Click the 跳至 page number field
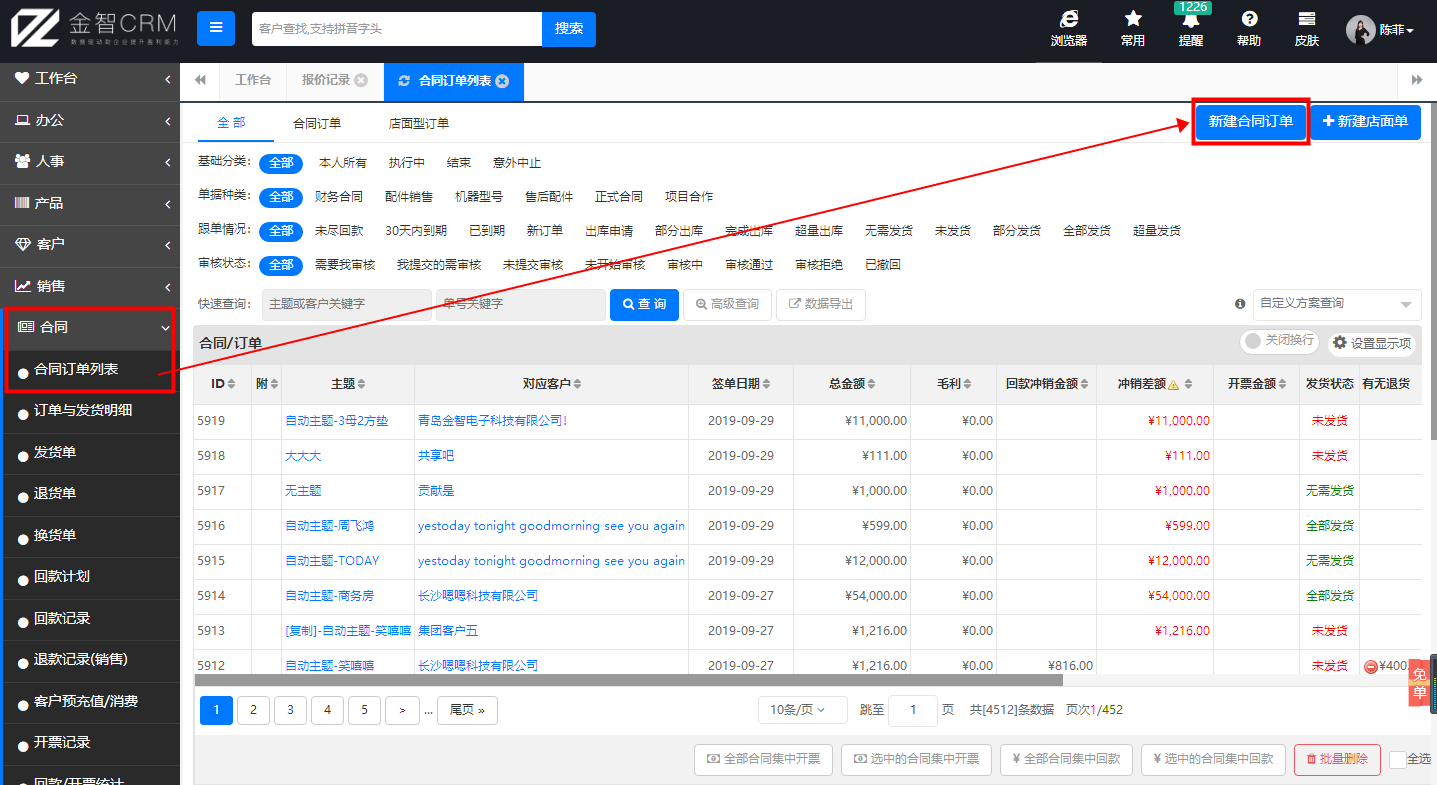This screenshot has width=1437, height=785. click(912, 710)
